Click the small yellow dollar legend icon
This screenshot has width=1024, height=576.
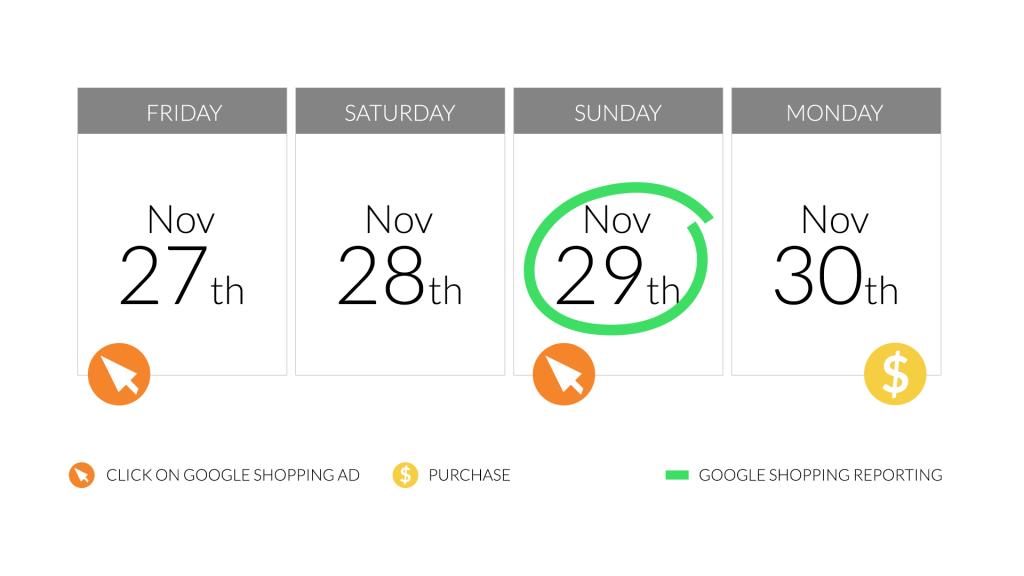pyautogui.click(x=405, y=475)
